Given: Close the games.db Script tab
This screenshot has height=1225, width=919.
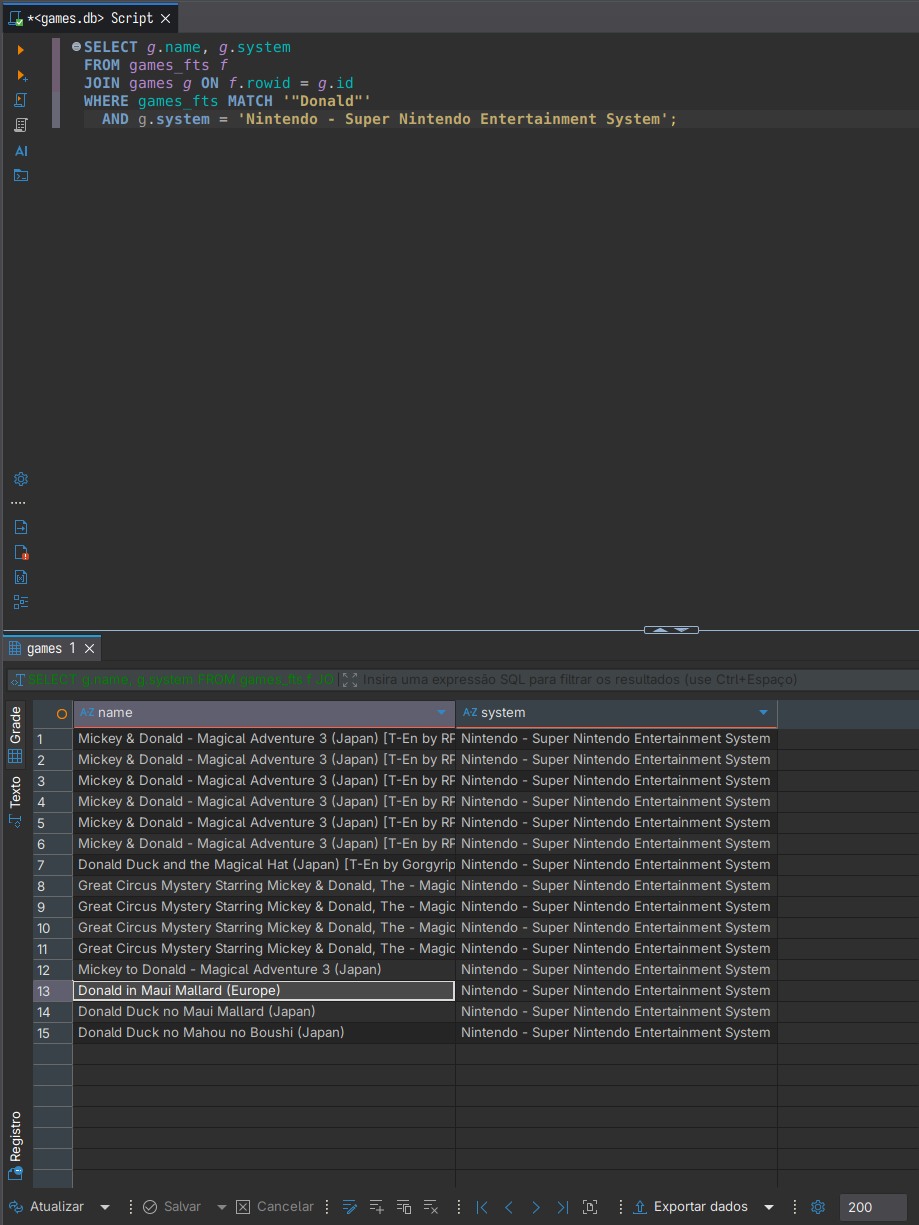Looking at the screenshot, I should coord(166,18).
